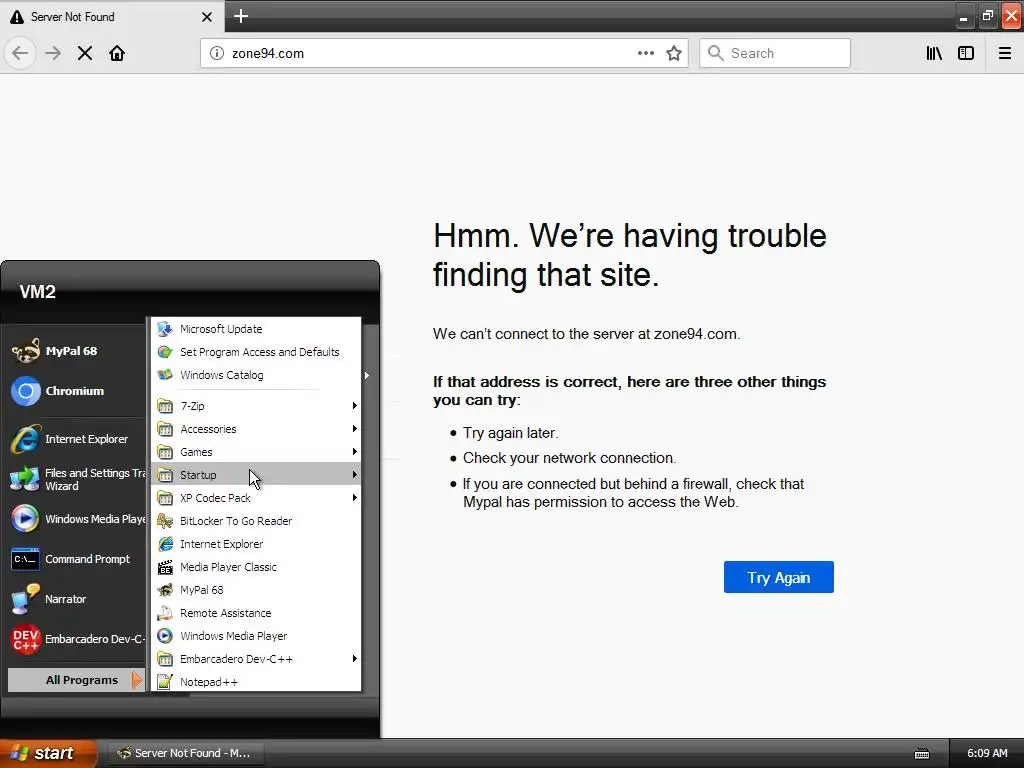Close the Server Not Found tab
This screenshot has width=1024, height=768.
click(x=207, y=17)
